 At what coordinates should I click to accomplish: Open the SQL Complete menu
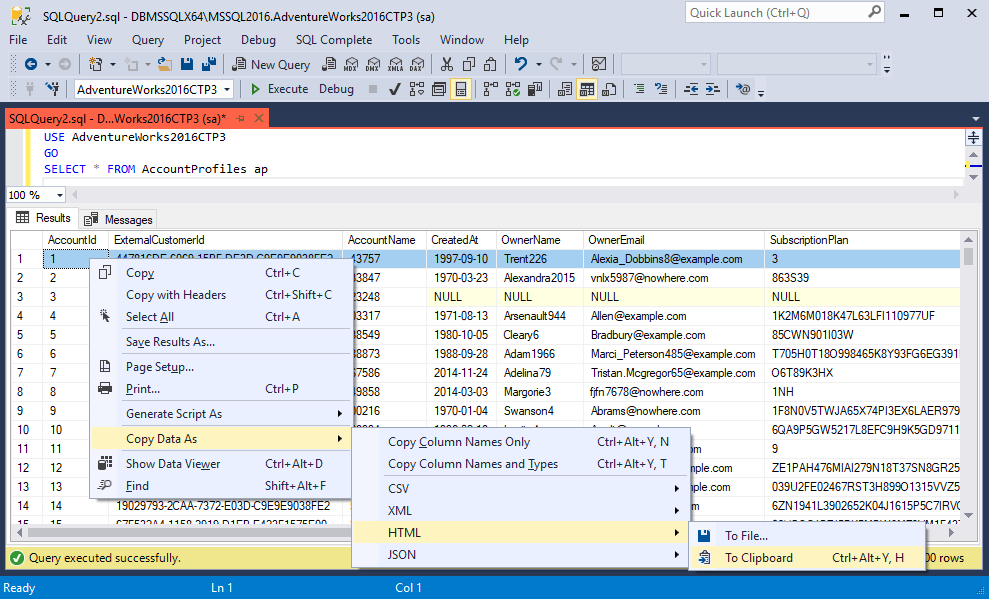click(x=334, y=40)
